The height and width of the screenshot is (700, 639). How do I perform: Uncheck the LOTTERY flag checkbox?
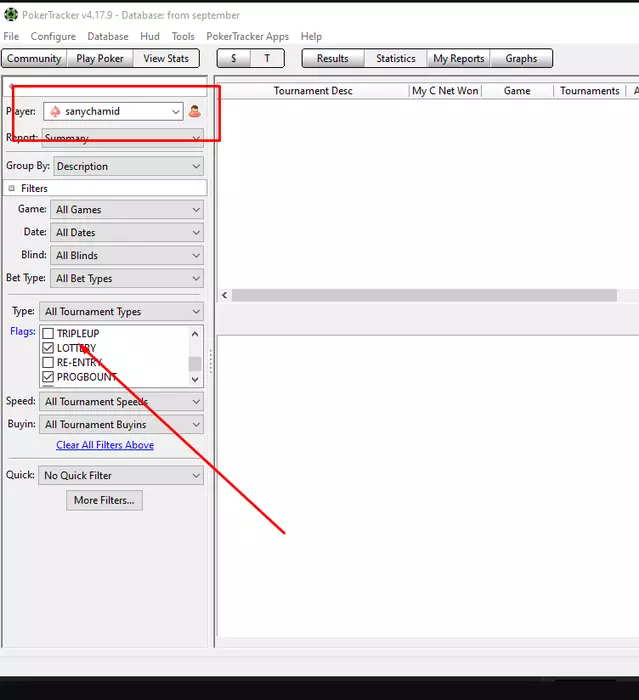tap(48, 348)
